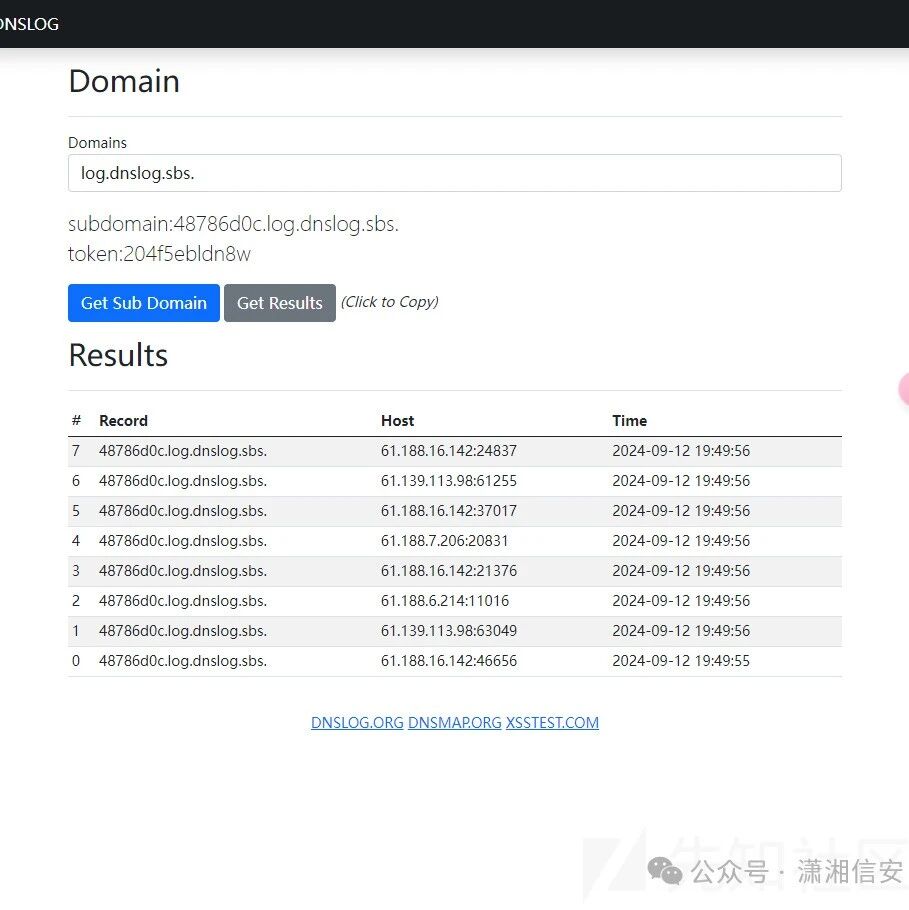909x910 pixels.
Task: Click the Get Sub Domain button
Action: [x=143, y=303]
